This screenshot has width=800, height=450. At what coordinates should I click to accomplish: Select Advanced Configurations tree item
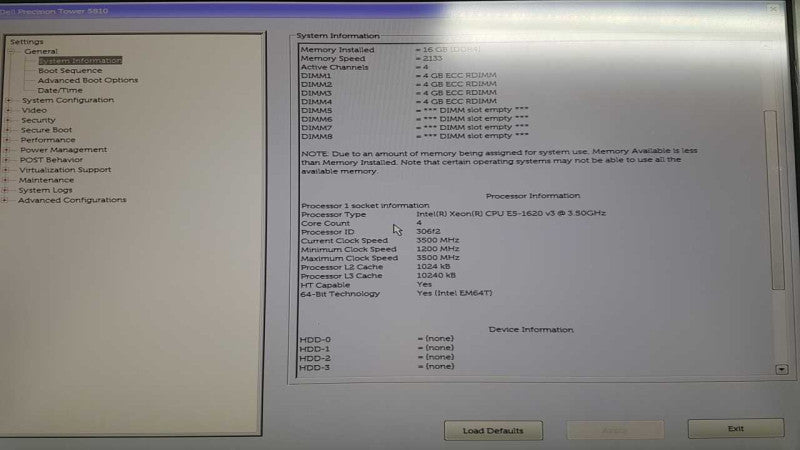(72, 200)
